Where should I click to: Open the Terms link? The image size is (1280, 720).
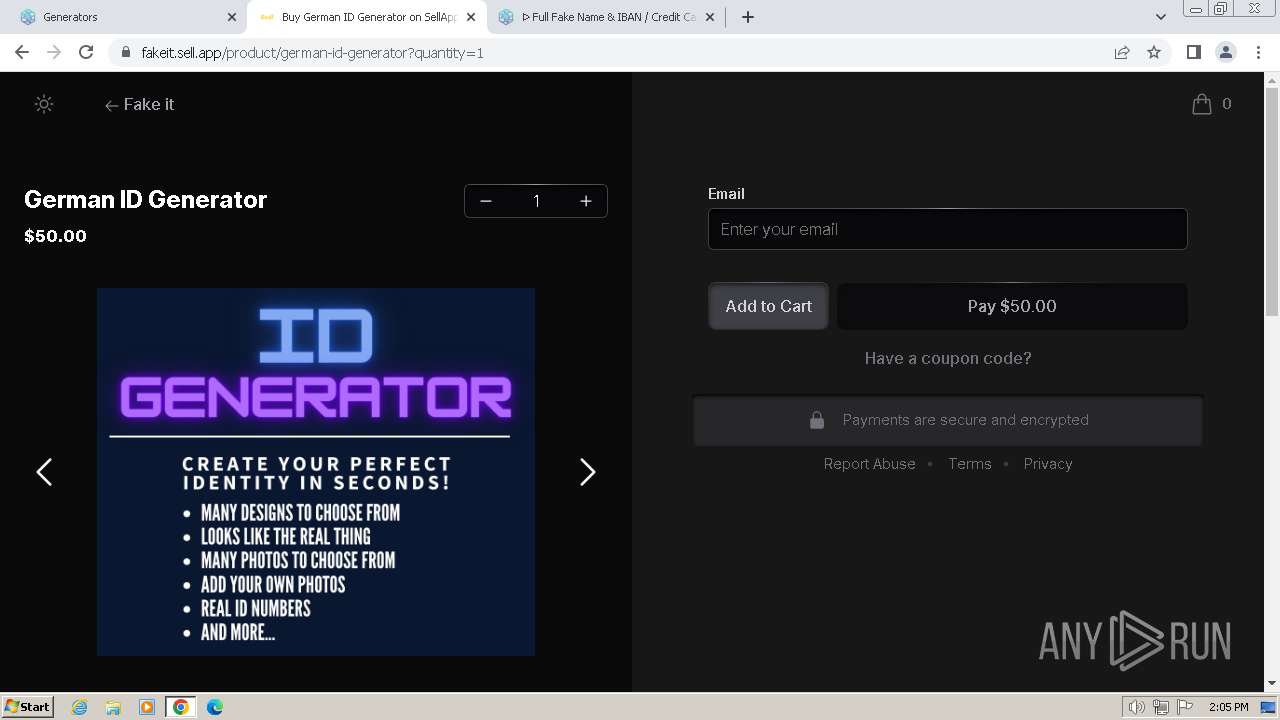coord(970,464)
